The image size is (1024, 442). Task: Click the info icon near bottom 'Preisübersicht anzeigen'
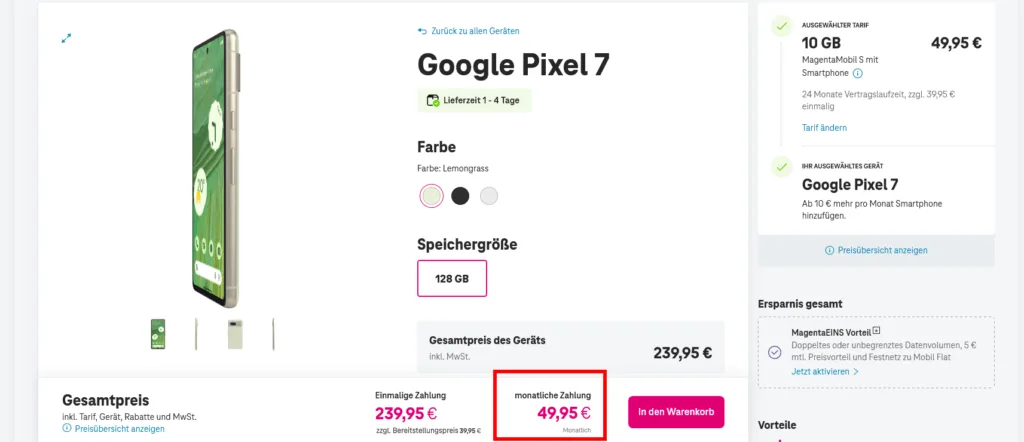(x=67, y=428)
